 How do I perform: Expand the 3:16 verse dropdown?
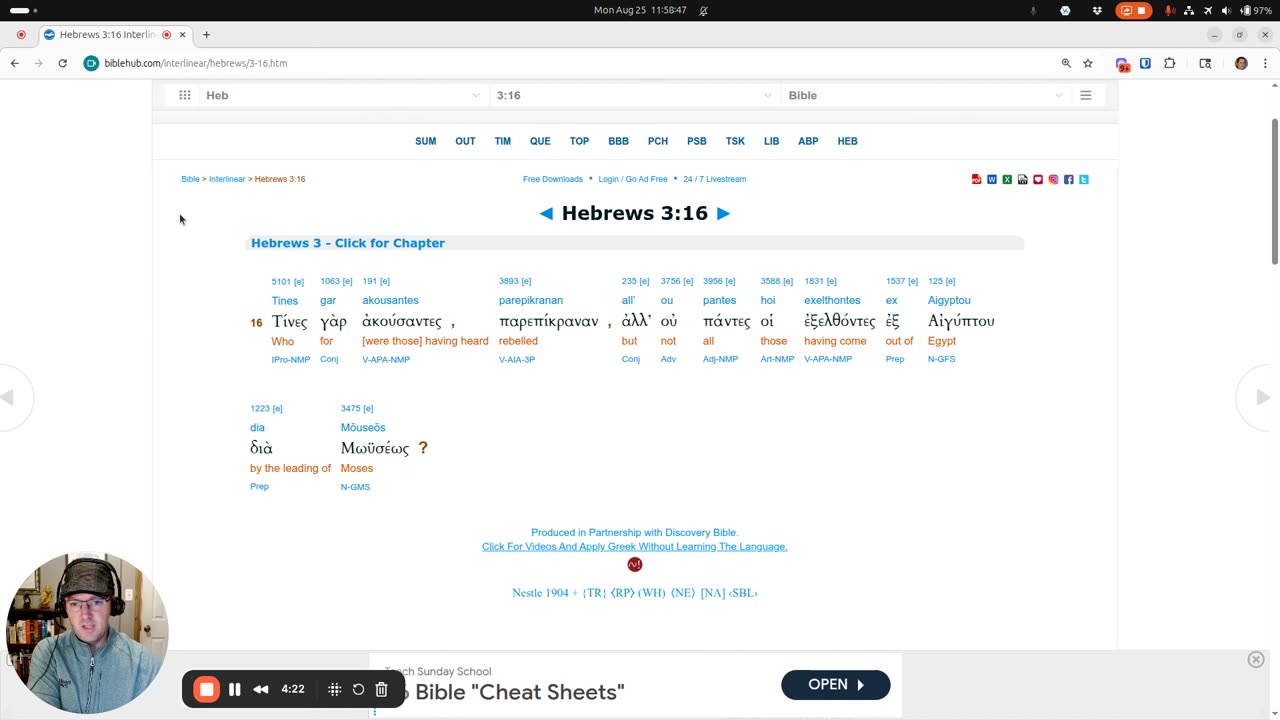[634, 95]
